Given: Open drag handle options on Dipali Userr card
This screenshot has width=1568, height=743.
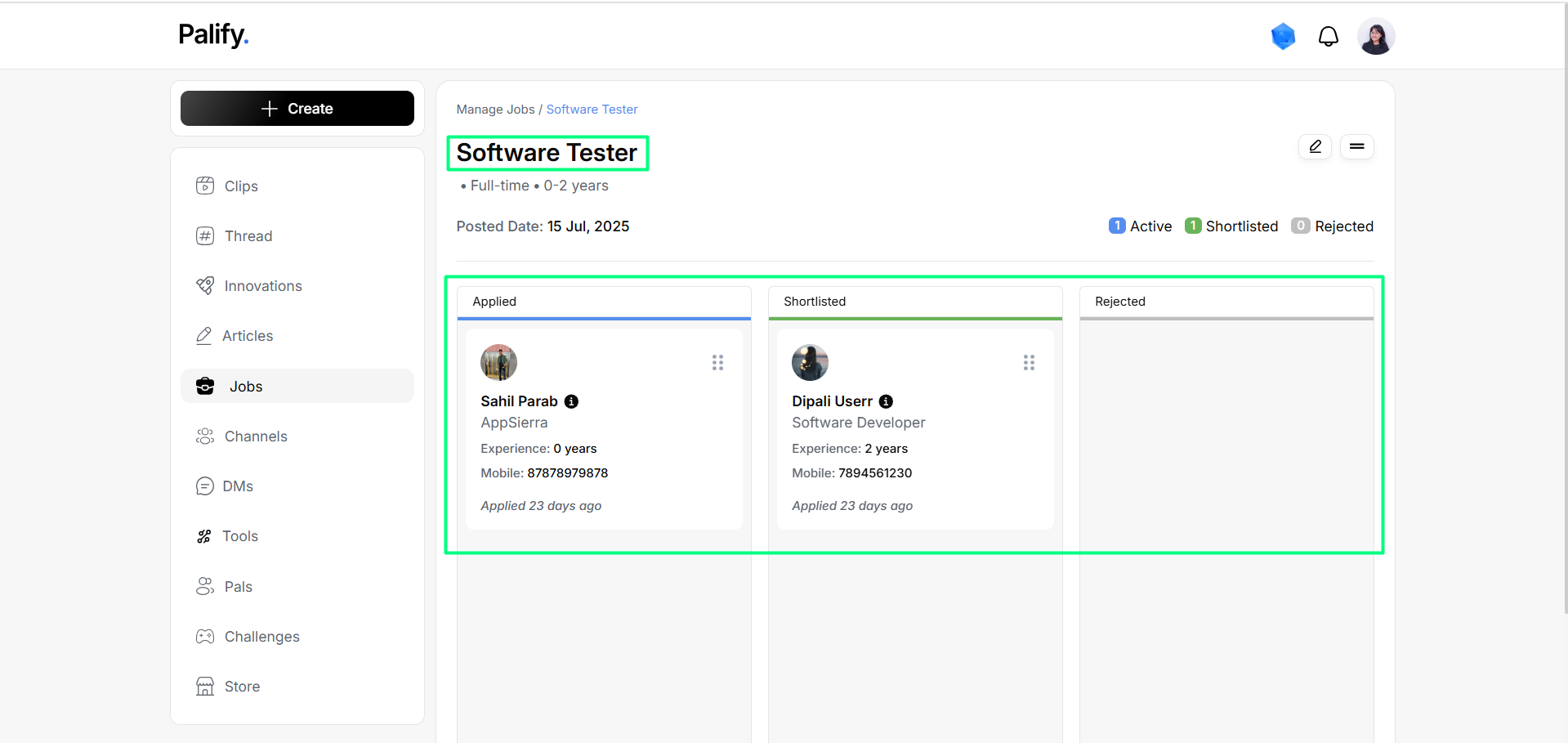Looking at the screenshot, I should click(x=1029, y=362).
